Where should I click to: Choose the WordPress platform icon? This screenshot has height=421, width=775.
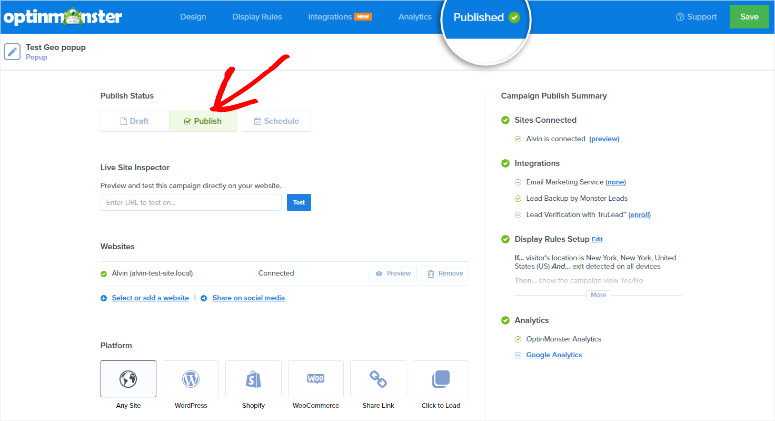pos(190,379)
